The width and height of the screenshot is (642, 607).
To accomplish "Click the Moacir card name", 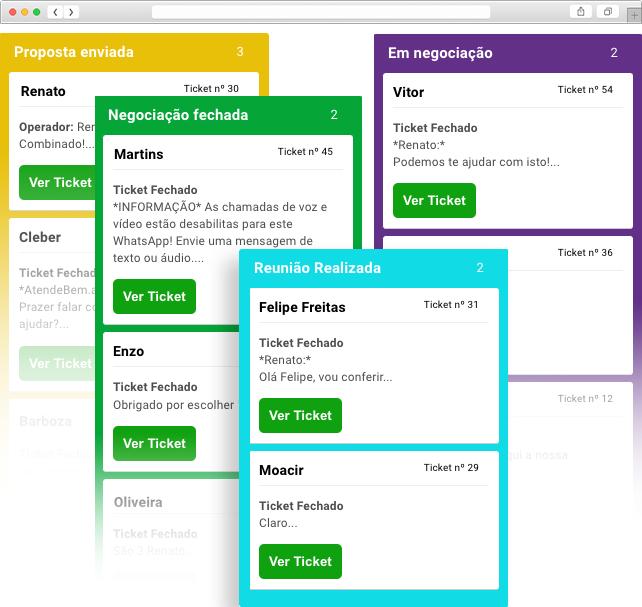I will point(281,470).
